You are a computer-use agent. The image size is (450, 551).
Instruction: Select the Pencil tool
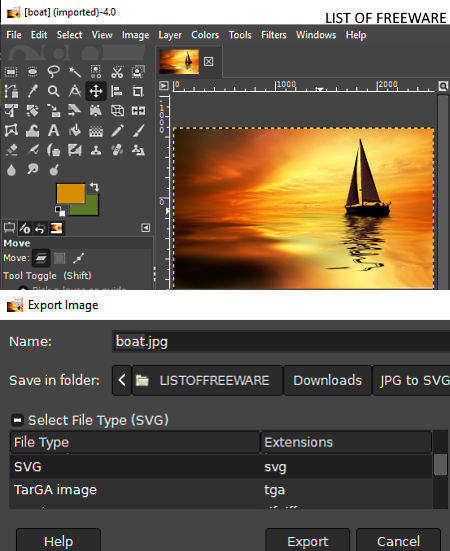click(117, 131)
